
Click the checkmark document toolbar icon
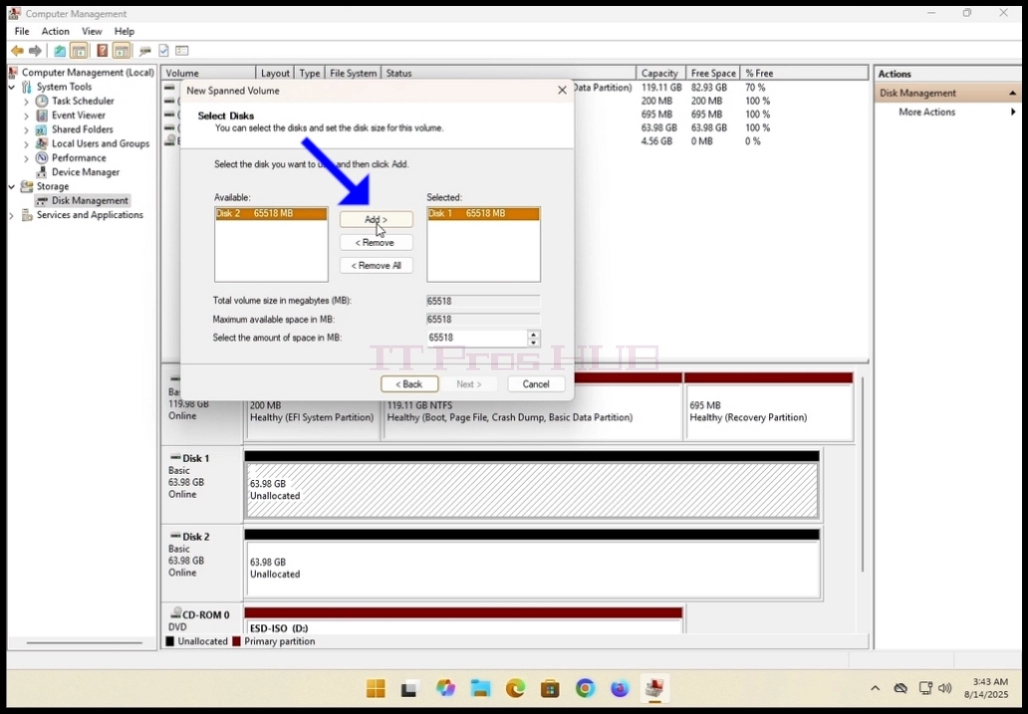click(x=163, y=50)
